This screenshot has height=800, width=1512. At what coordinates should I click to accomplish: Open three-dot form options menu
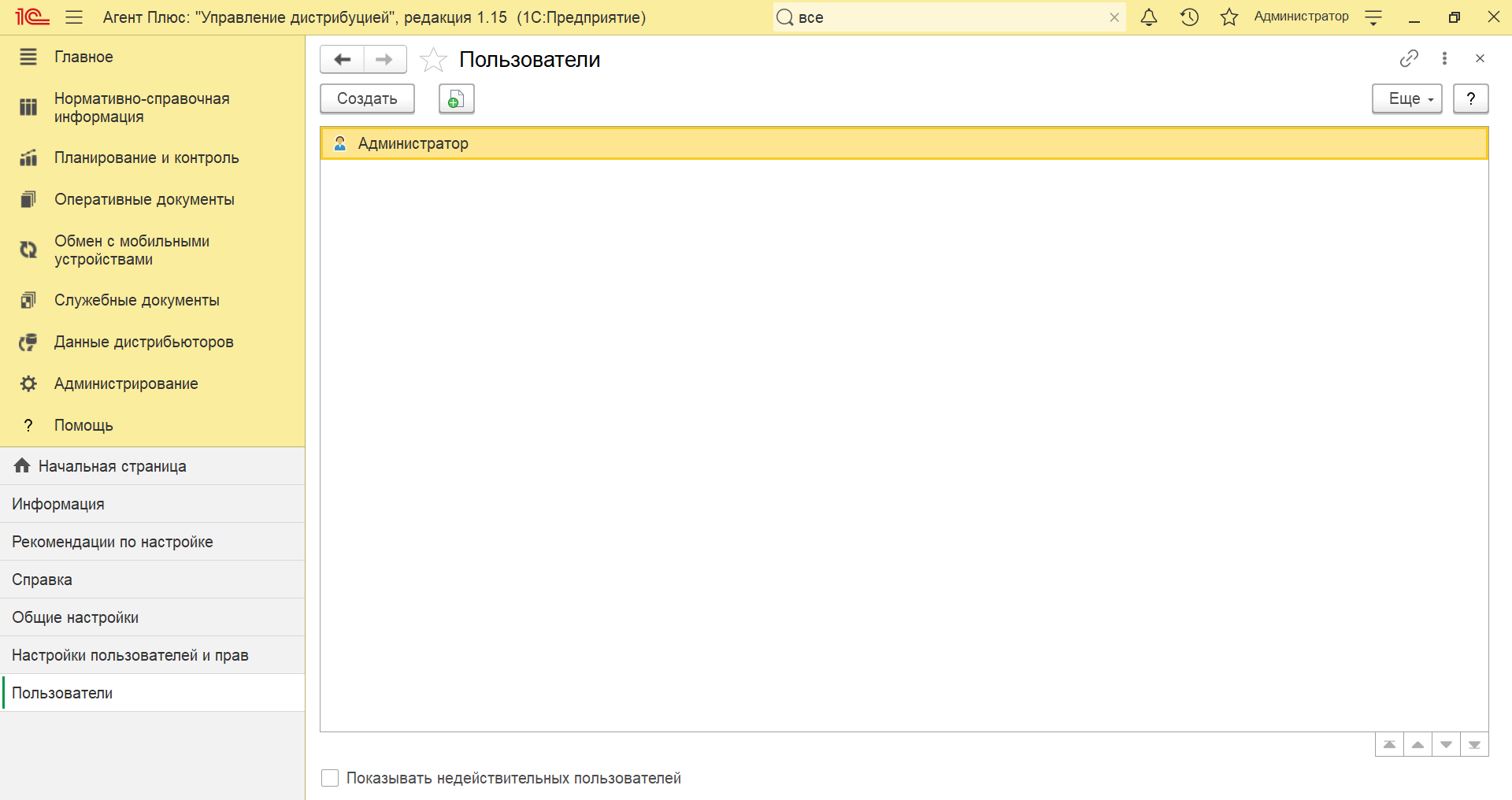(x=1444, y=58)
